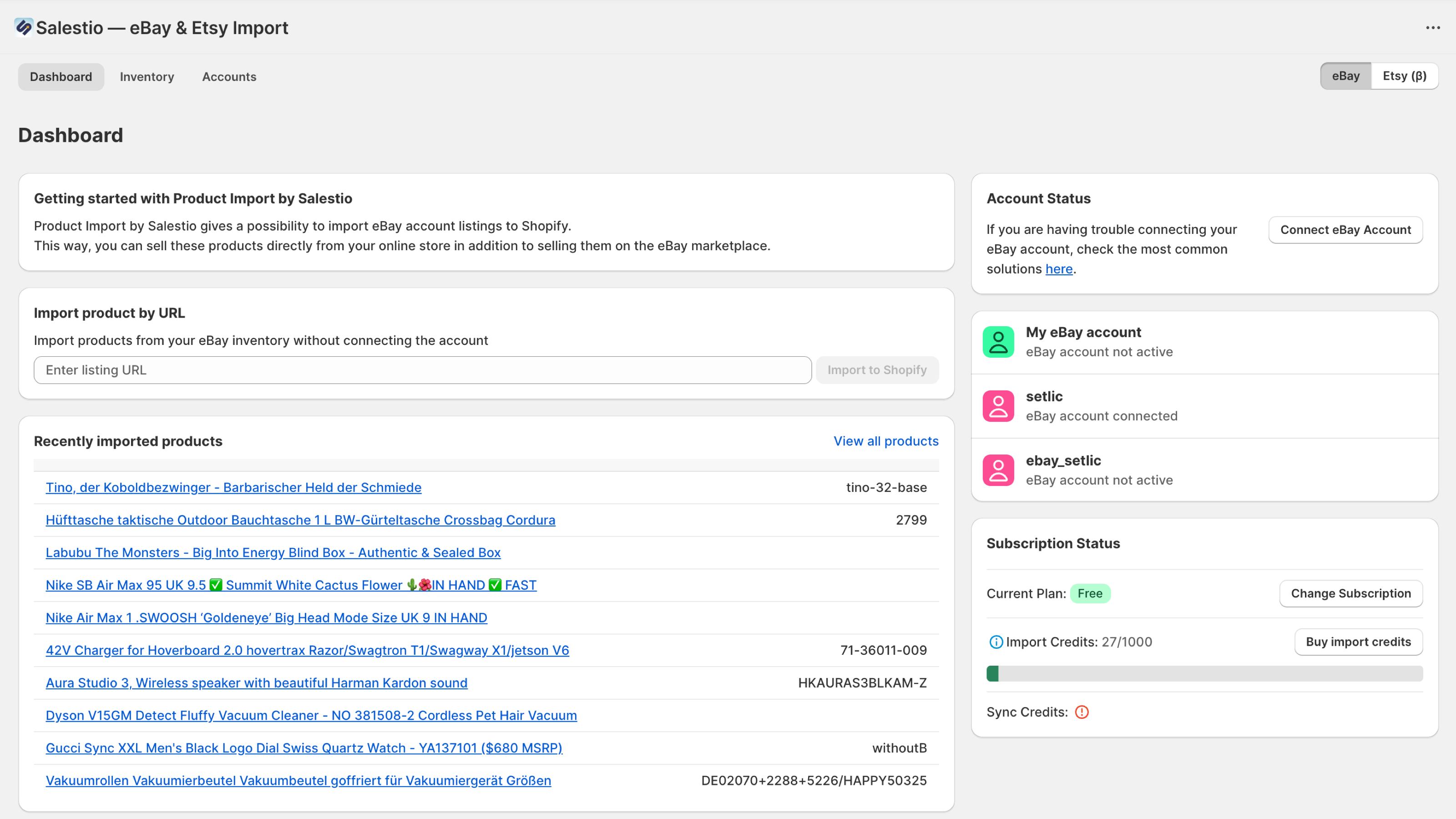Click the pink avatar icon for setlic account
Viewport: 1456px width, 819px height.
(998, 405)
